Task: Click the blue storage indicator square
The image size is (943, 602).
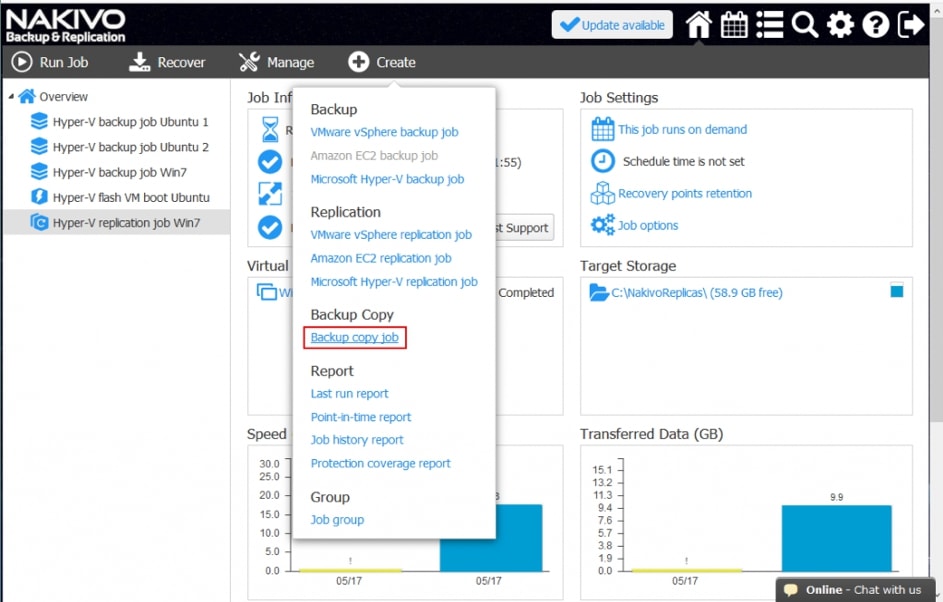Action: (896, 291)
